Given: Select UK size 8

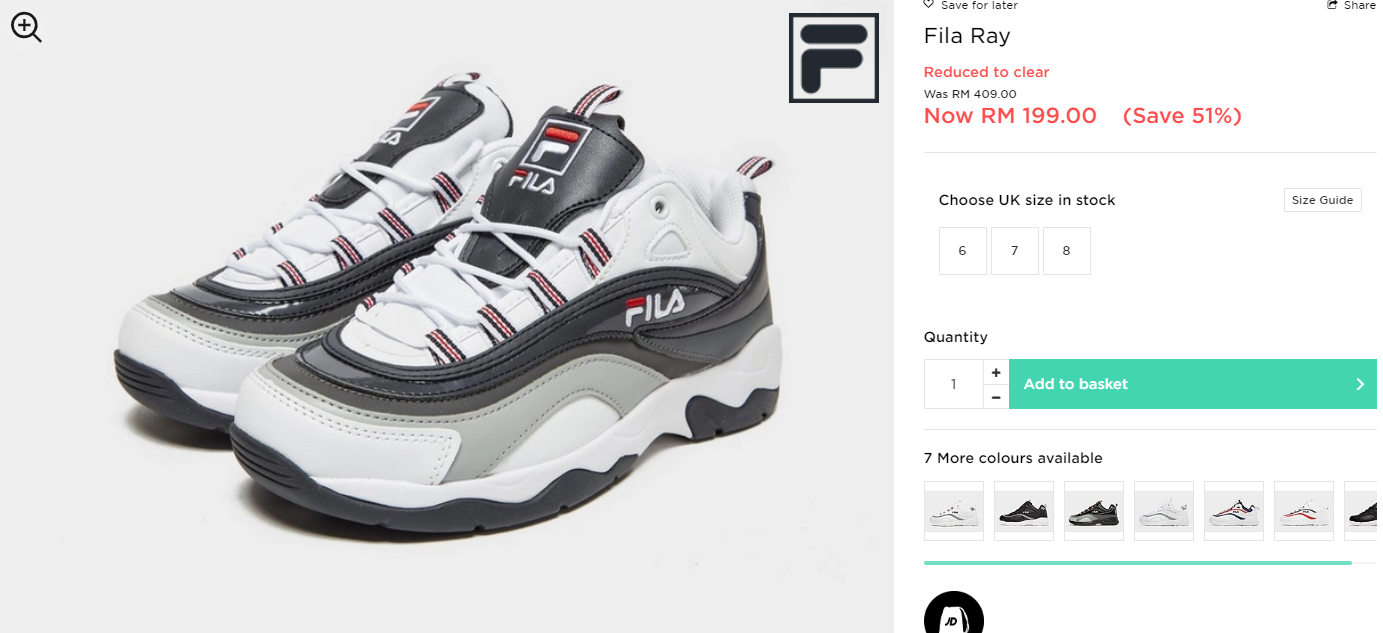Looking at the screenshot, I should point(1066,251).
